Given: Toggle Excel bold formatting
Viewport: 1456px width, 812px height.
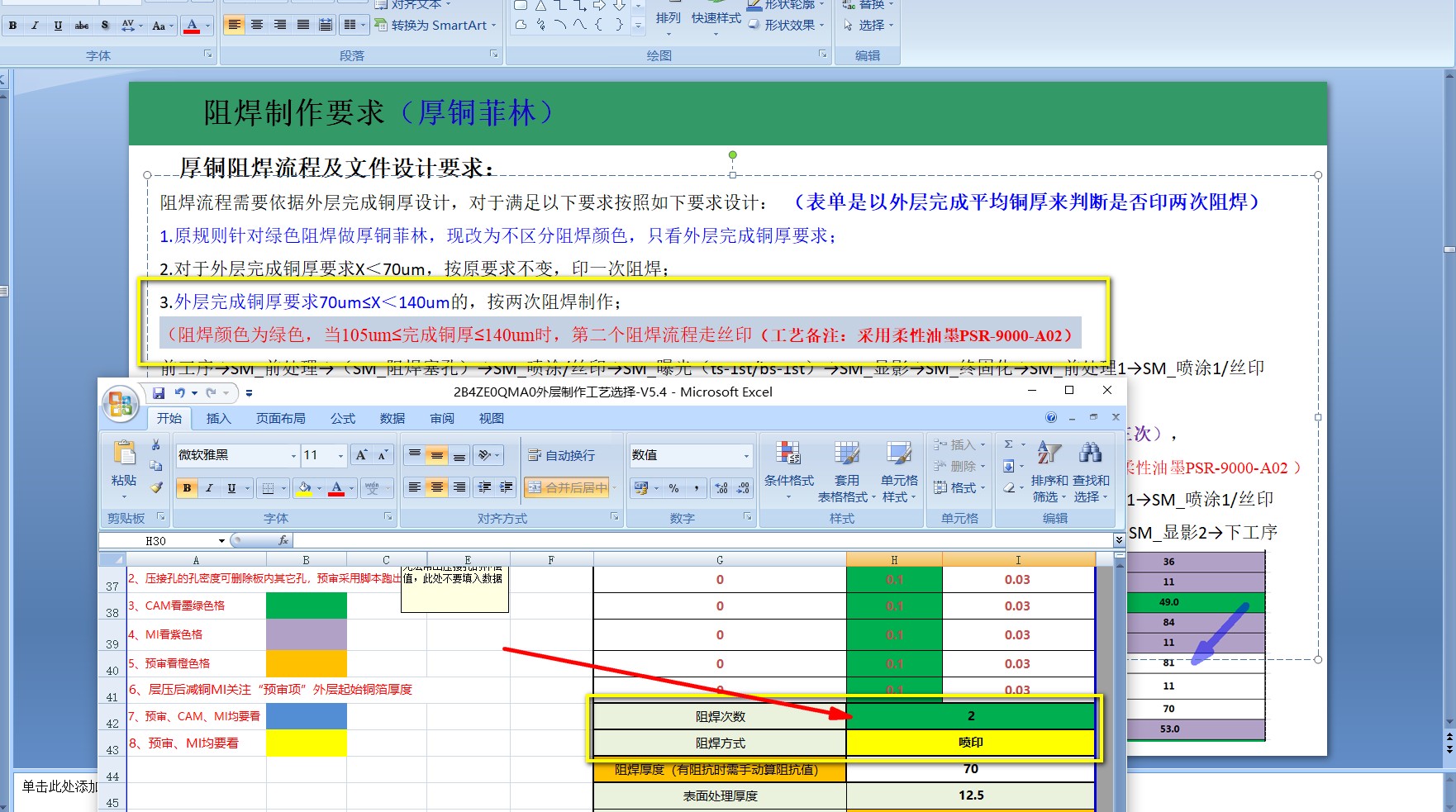Looking at the screenshot, I should point(188,488).
